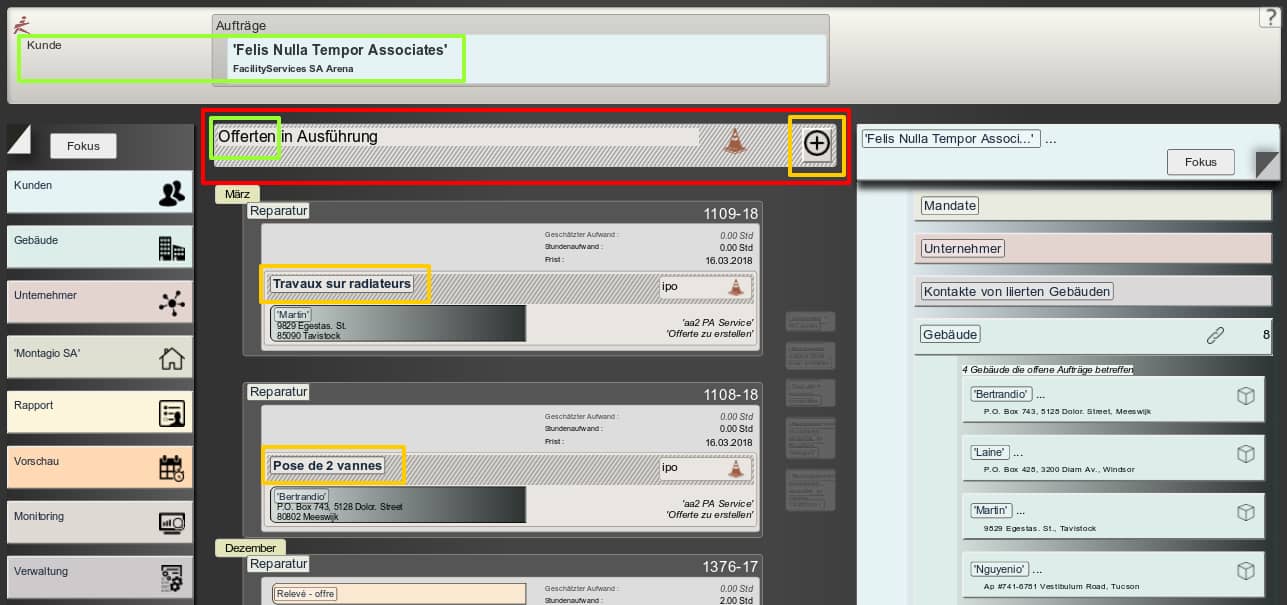Click the link chain icon in Gebäude row
Screen dimensions: 1287x605
coord(1215,335)
